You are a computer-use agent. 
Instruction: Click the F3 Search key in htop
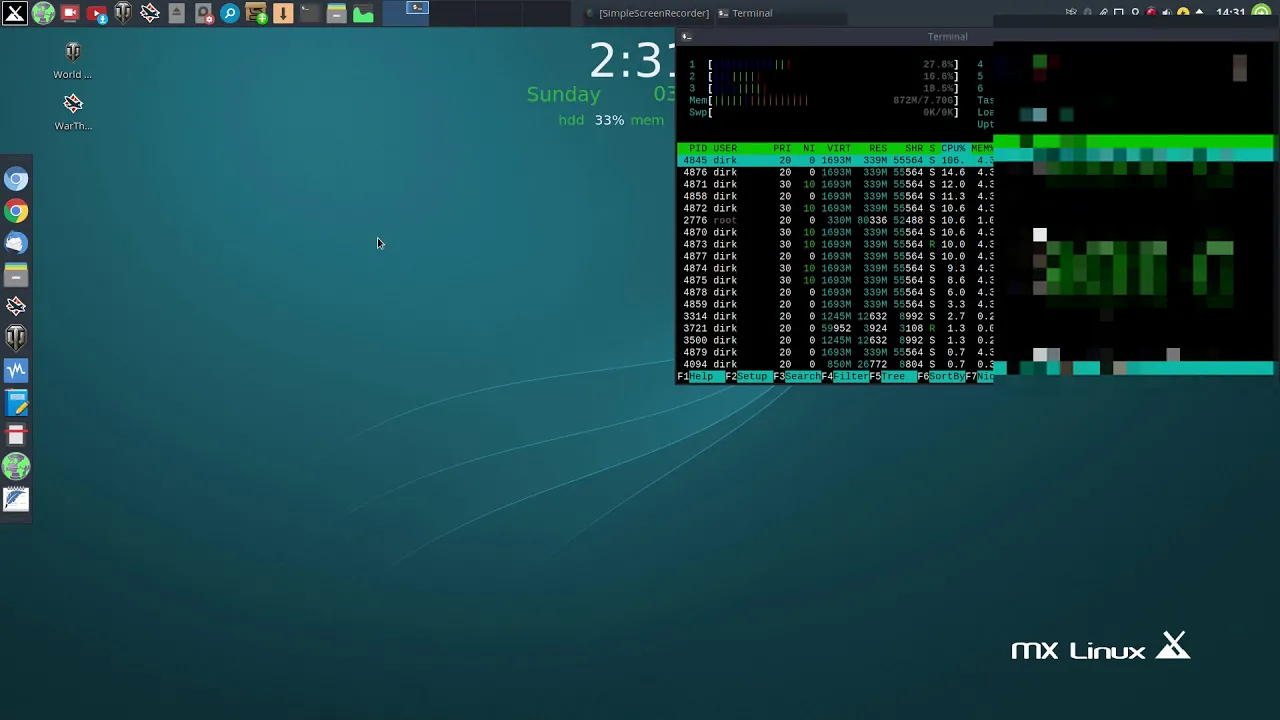[797, 377]
